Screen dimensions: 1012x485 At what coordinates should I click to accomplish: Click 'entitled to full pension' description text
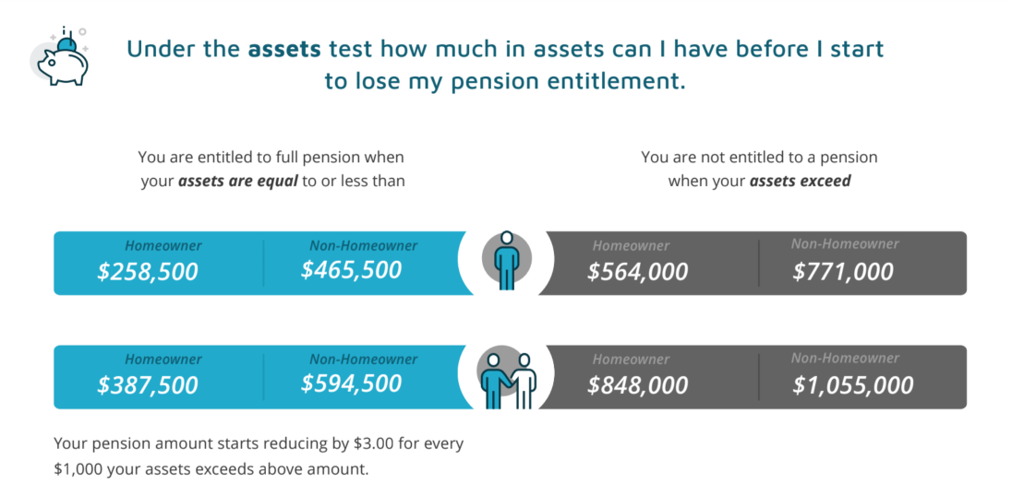click(x=272, y=169)
